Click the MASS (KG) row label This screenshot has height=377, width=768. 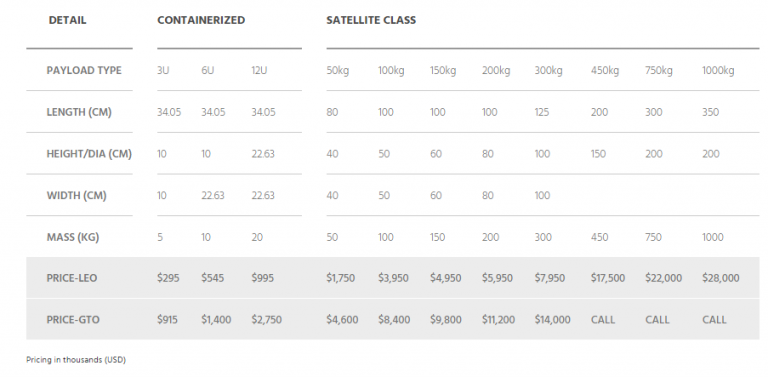pos(72,237)
